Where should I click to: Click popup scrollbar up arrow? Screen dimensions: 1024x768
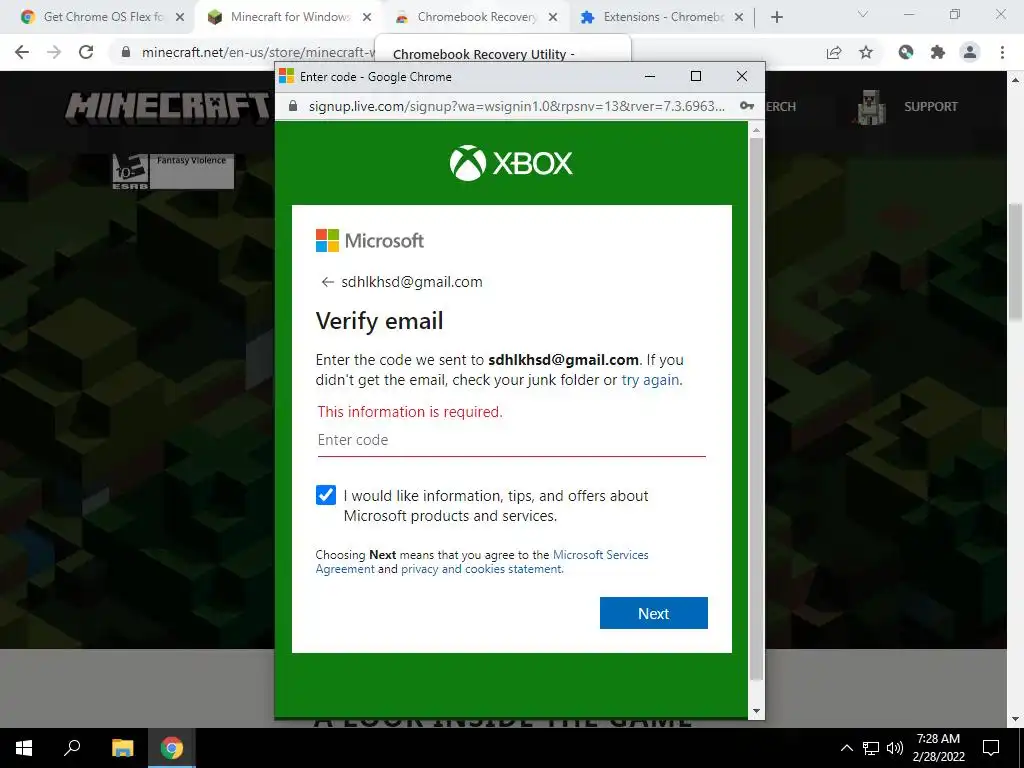(x=756, y=130)
